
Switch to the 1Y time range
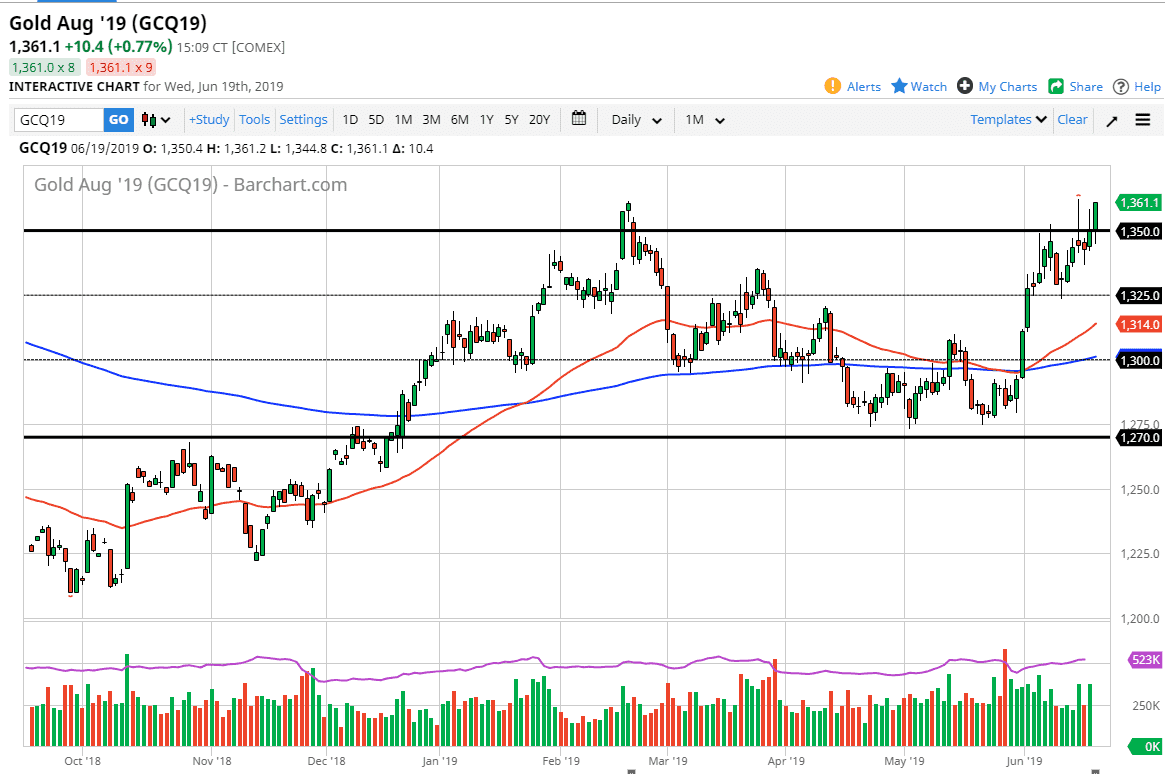(x=486, y=119)
